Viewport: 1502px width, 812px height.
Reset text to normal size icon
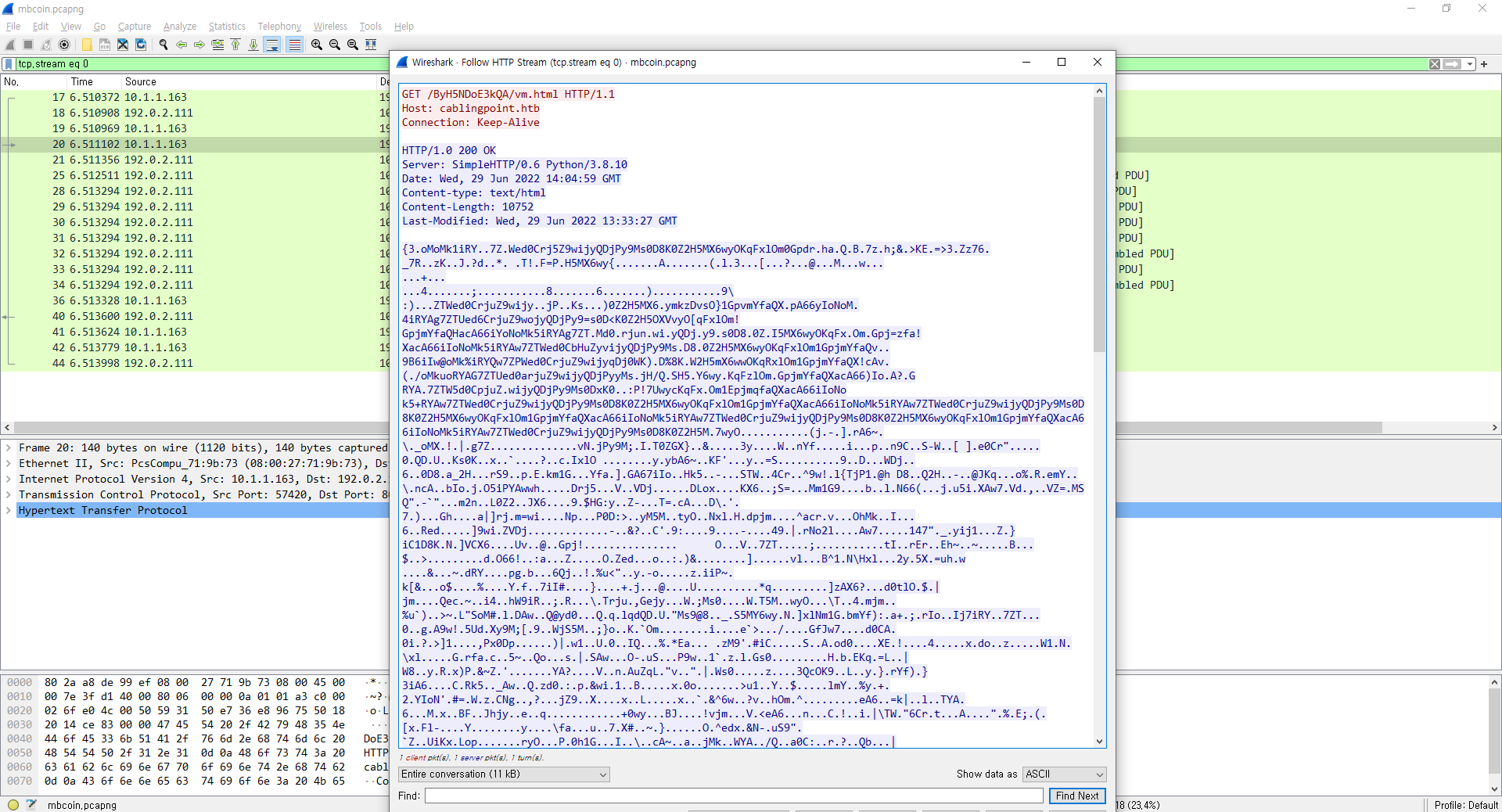(353, 45)
